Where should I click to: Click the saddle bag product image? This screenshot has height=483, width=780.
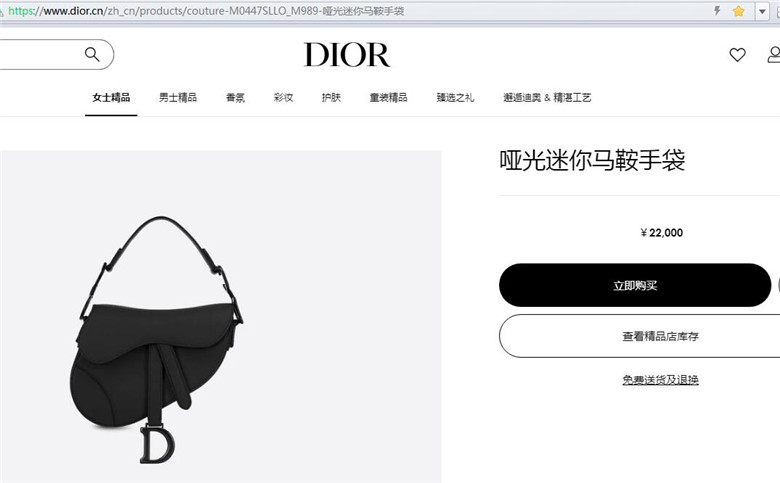click(x=156, y=340)
